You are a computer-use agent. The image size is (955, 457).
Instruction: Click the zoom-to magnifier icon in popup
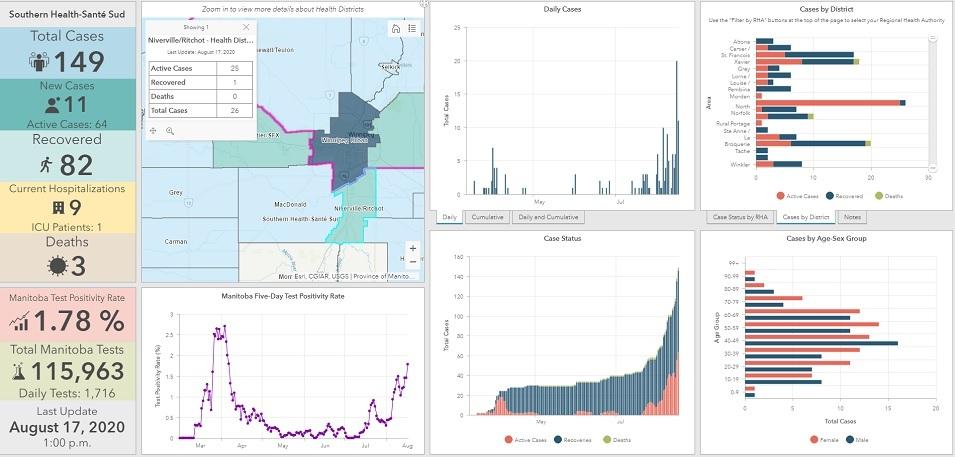click(170, 130)
